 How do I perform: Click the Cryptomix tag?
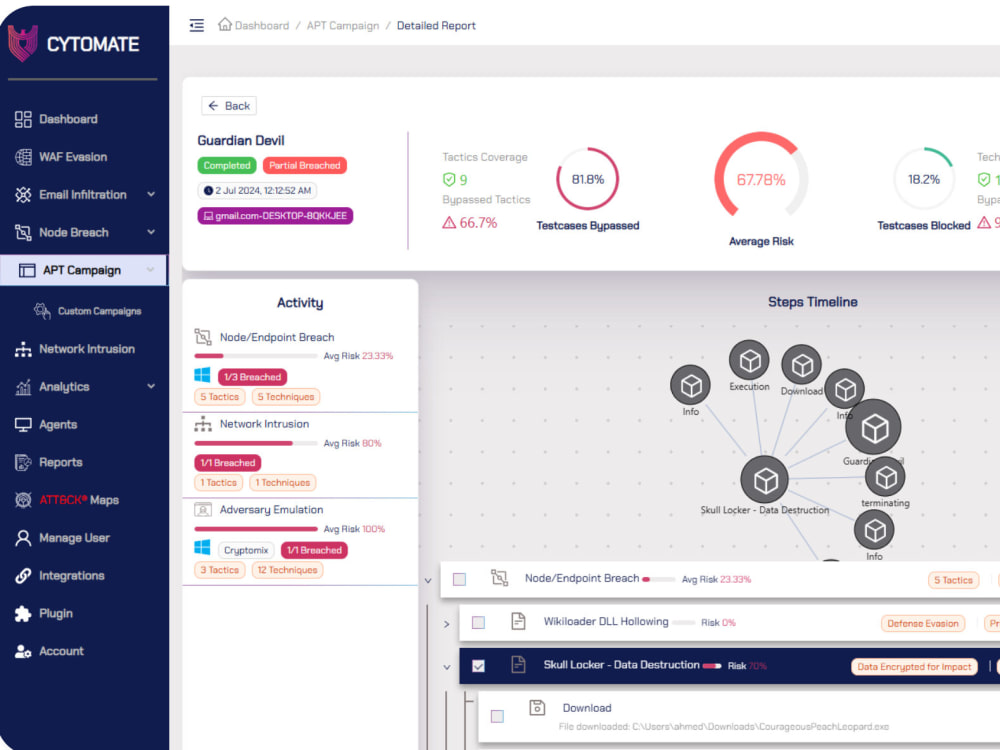pyautogui.click(x=246, y=550)
